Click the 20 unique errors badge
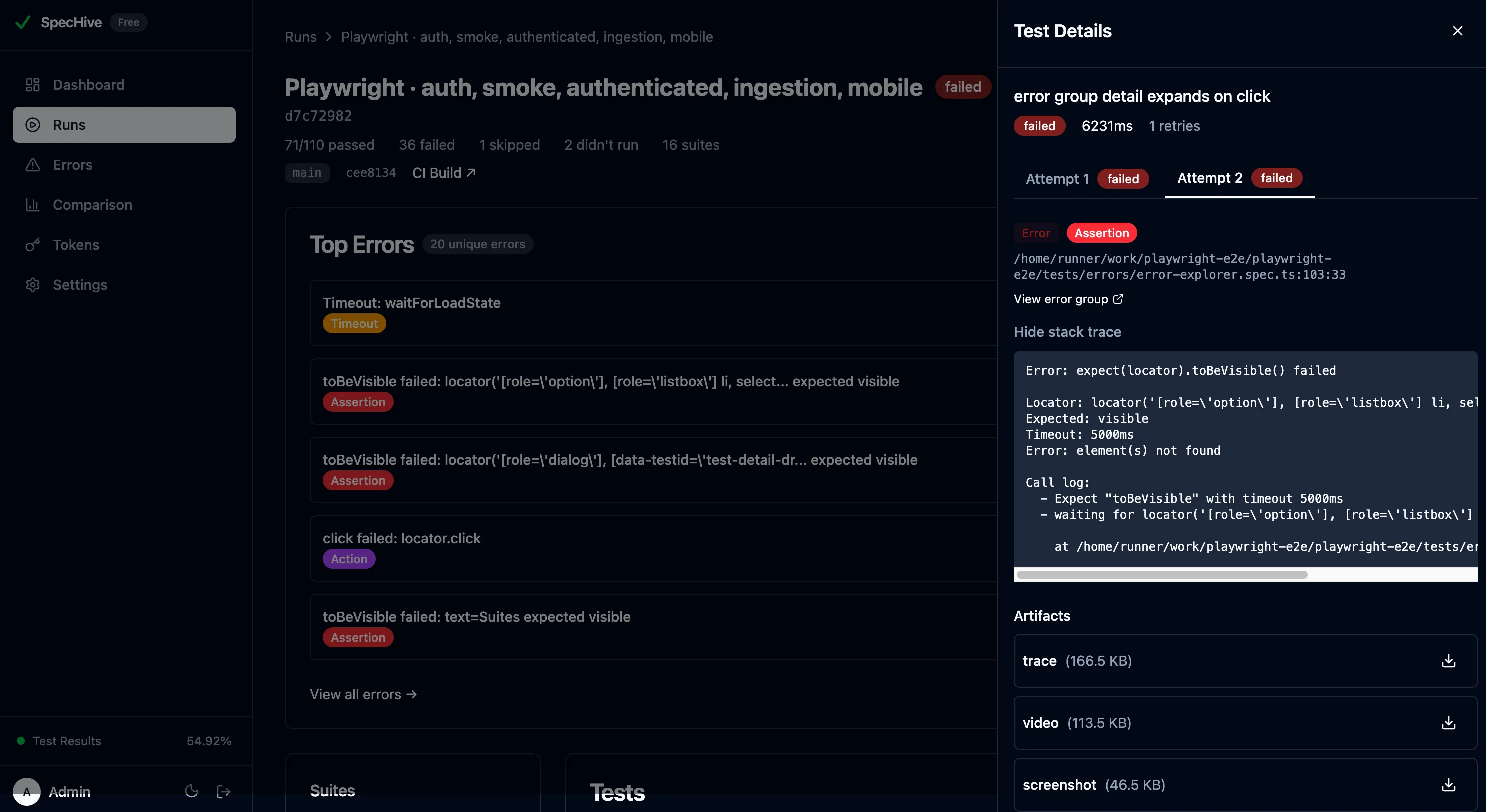Image resolution: width=1486 pixels, height=812 pixels. tap(477, 244)
